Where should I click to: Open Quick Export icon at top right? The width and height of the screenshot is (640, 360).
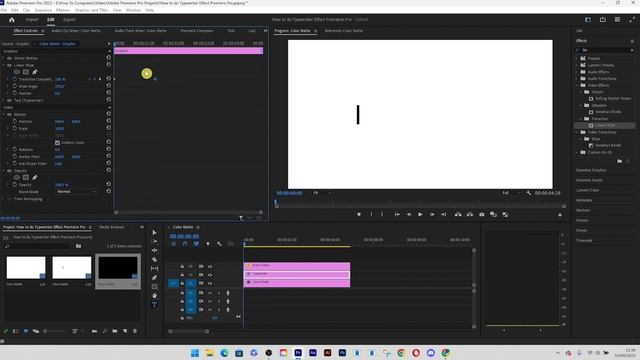pos(602,20)
